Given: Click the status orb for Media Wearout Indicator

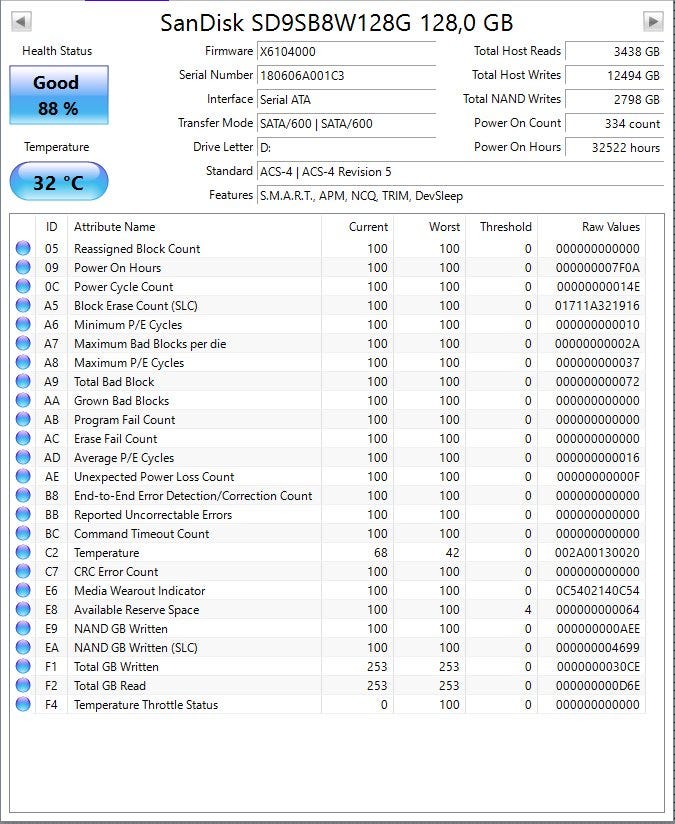Looking at the screenshot, I should pyautogui.click(x=23, y=590).
